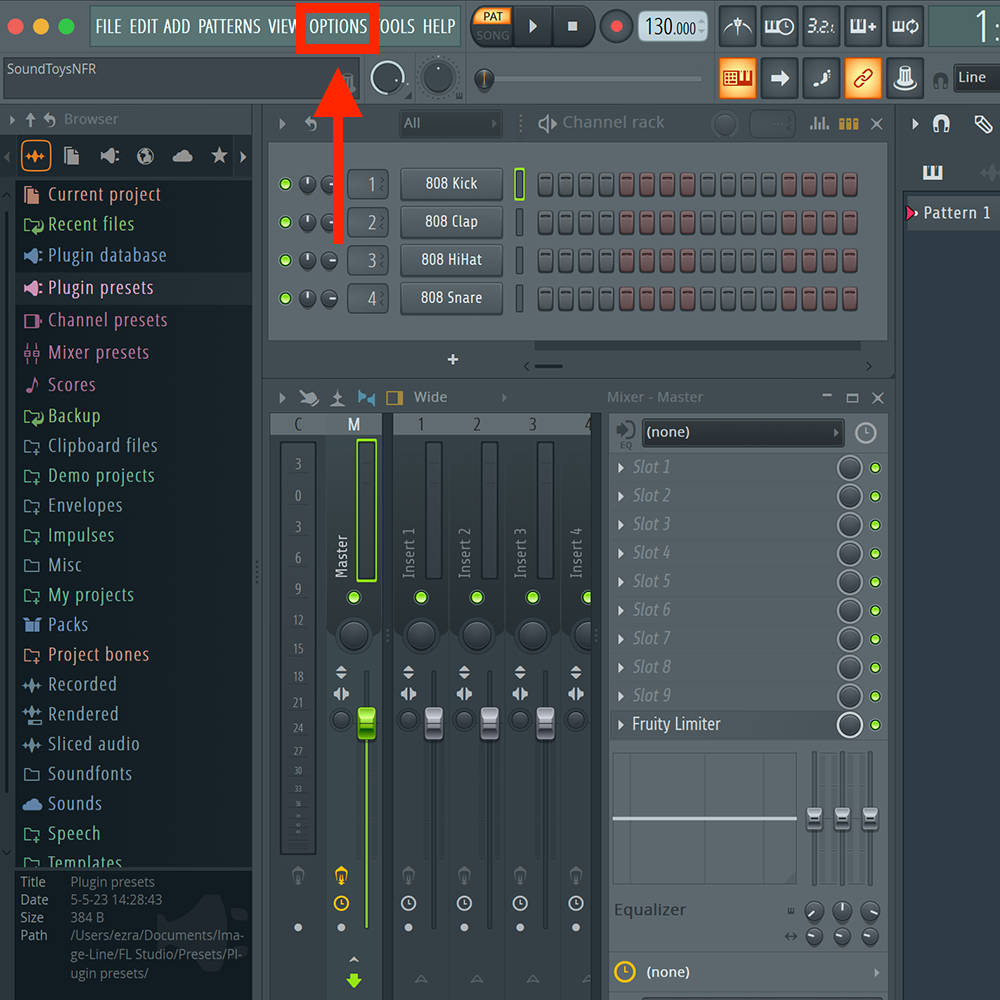Toggle Insert 1 mute light
This screenshot has width=1000, height=1000.
tap(421, 598)
